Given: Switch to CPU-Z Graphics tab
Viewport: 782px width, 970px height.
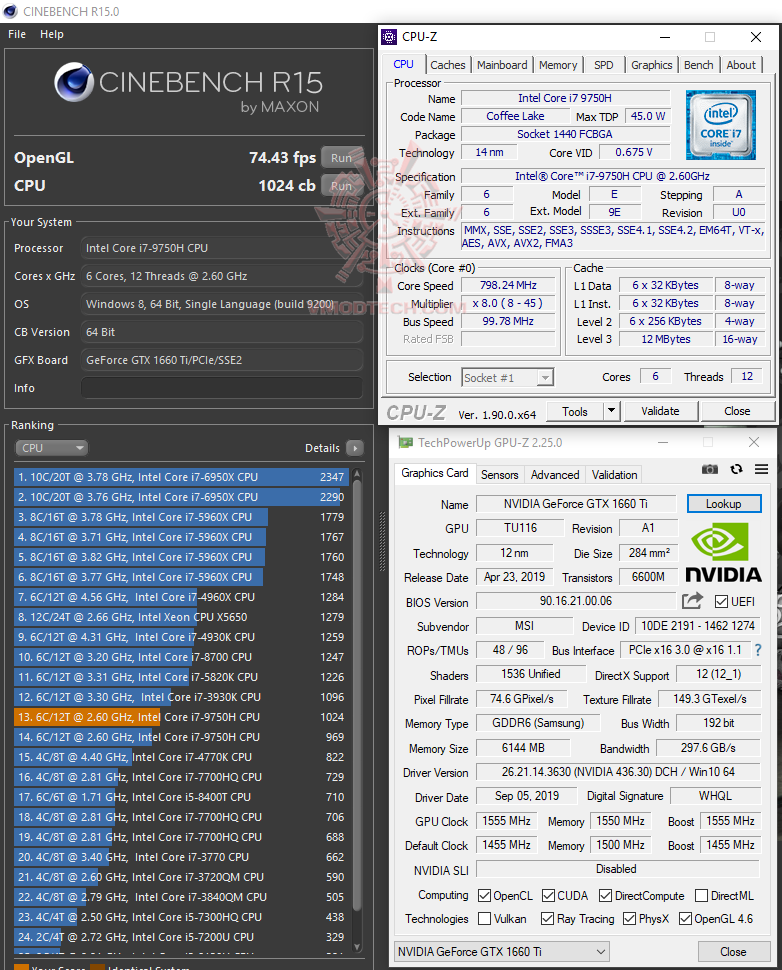Looking at the screenshot, I should pyautogui.click(x=651, y=65).
